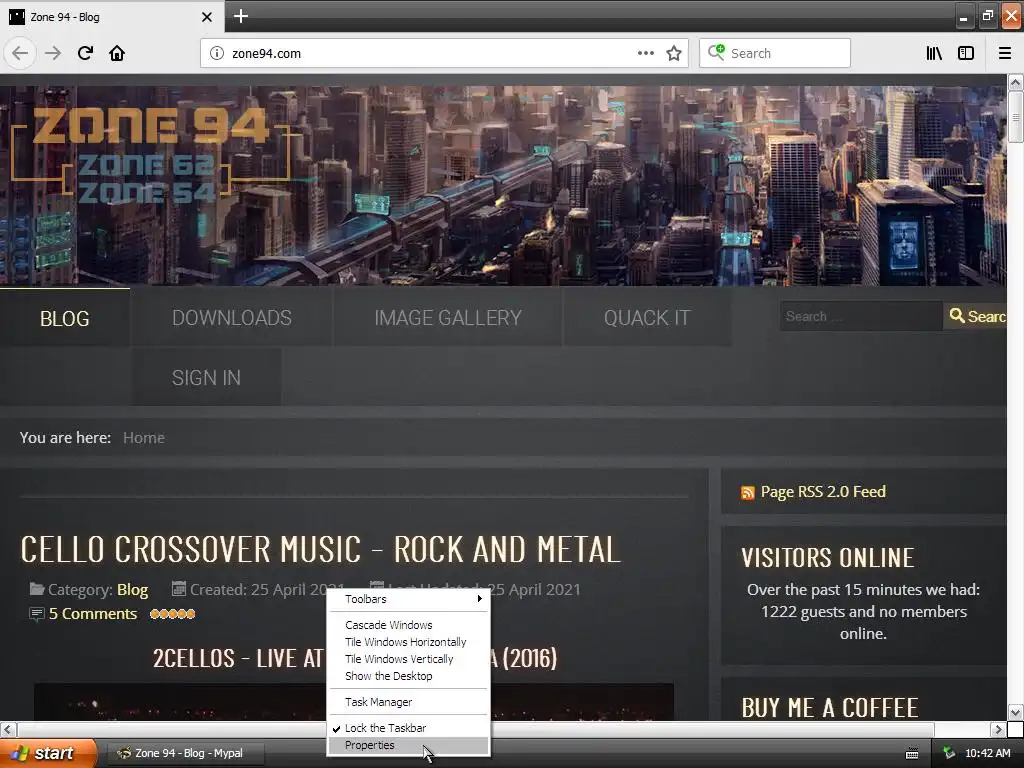Open the Page RSS 2.0 Feed link

(823, 492)
